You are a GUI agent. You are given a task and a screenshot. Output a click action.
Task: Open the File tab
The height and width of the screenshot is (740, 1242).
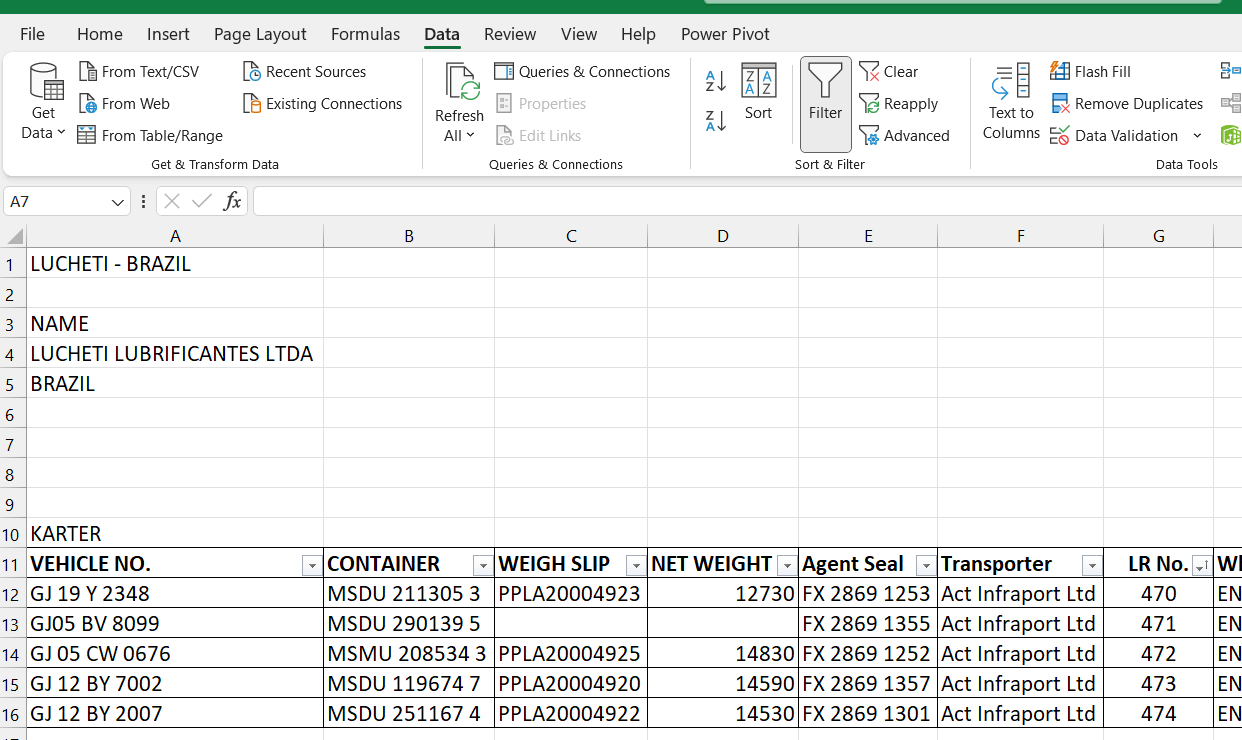[x=33, y=34]
